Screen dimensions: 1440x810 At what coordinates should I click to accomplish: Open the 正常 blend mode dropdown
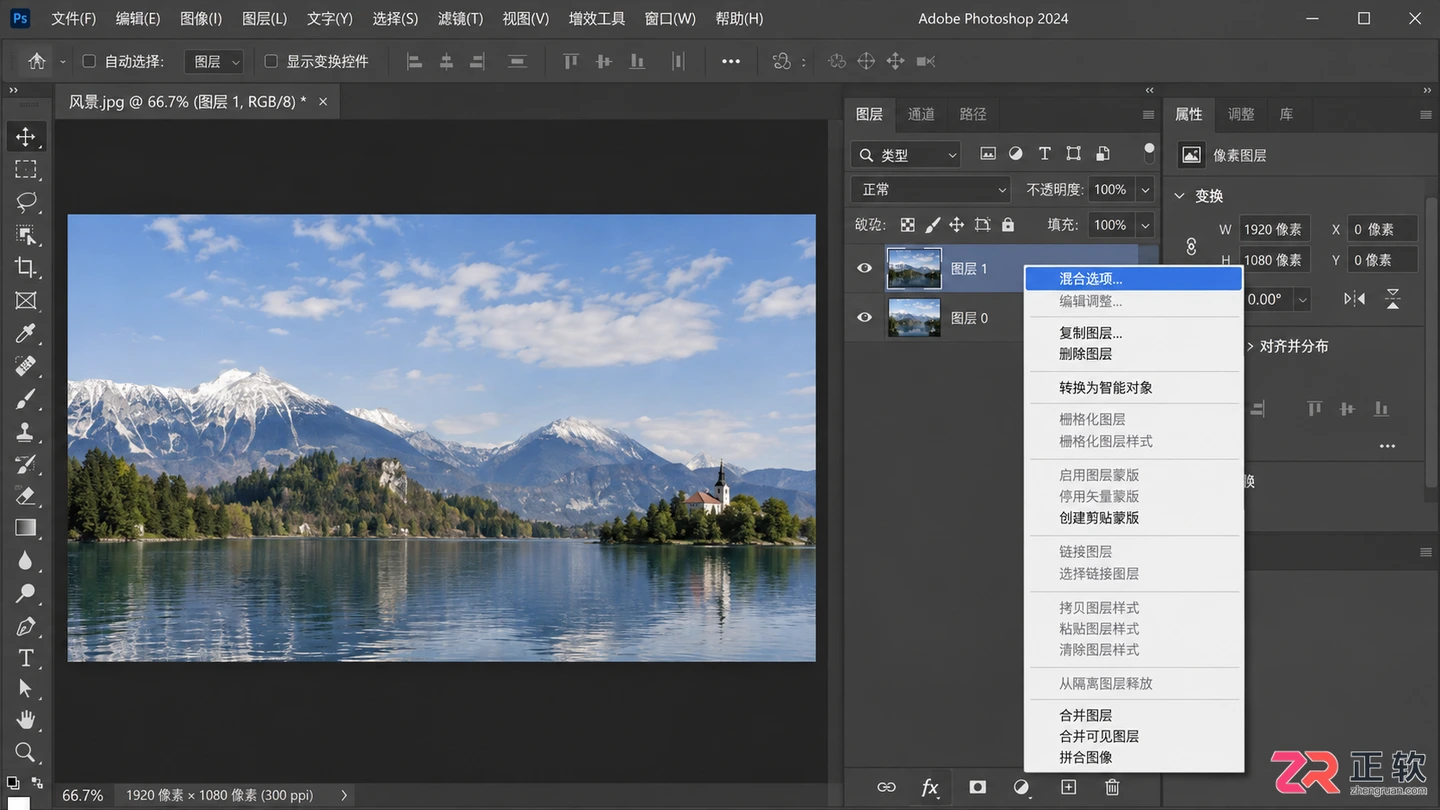(x=931, y=189)
